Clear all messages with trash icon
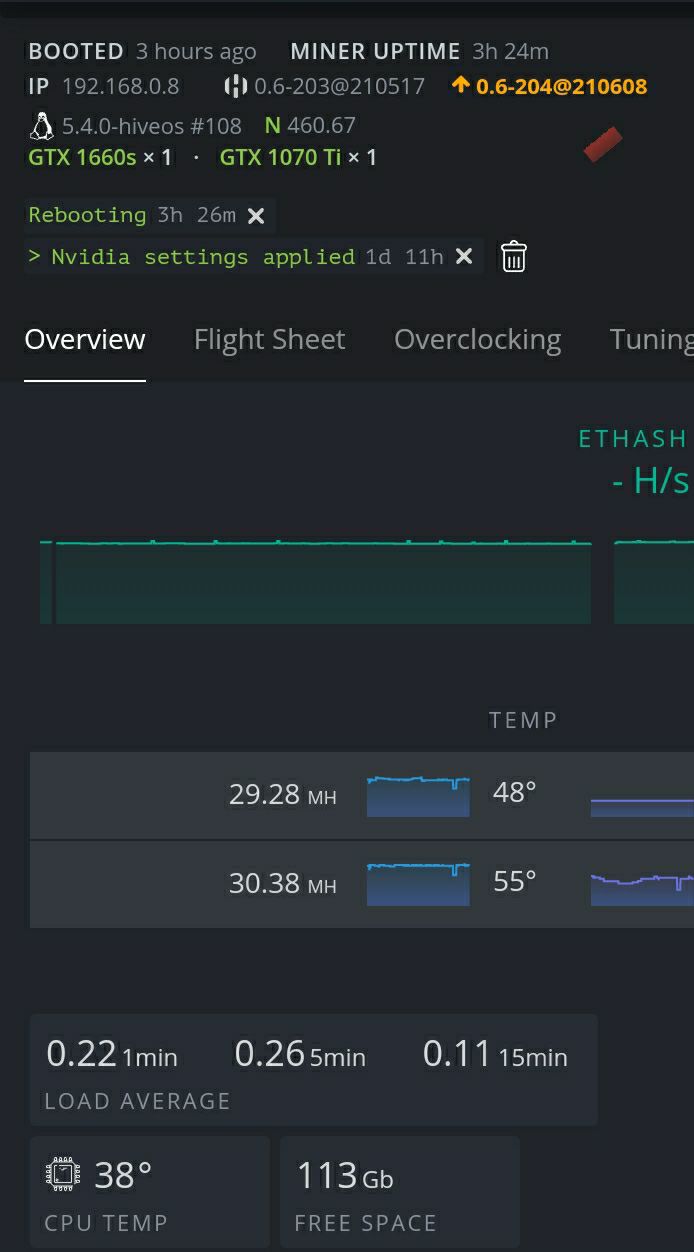 (513, 257)
